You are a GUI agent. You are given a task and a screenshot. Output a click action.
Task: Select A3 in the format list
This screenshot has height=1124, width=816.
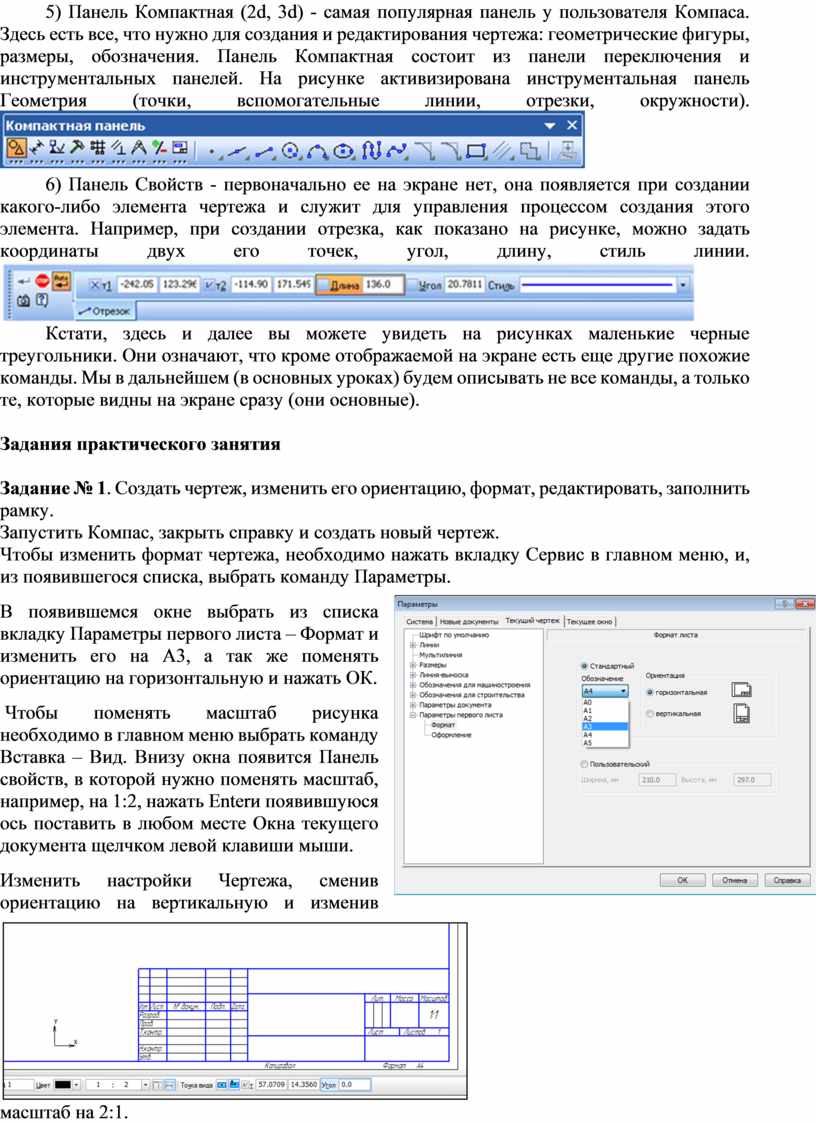[x=605, y=726]
